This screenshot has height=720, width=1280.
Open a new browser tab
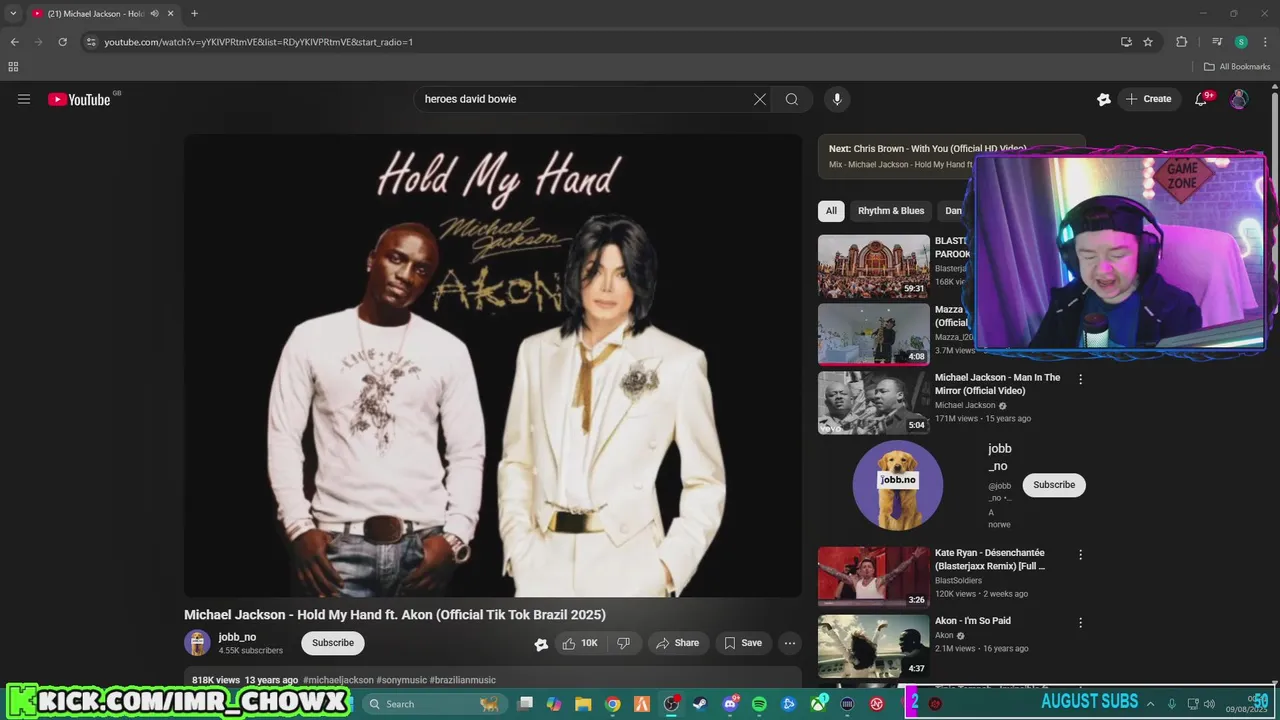[194, 14]
